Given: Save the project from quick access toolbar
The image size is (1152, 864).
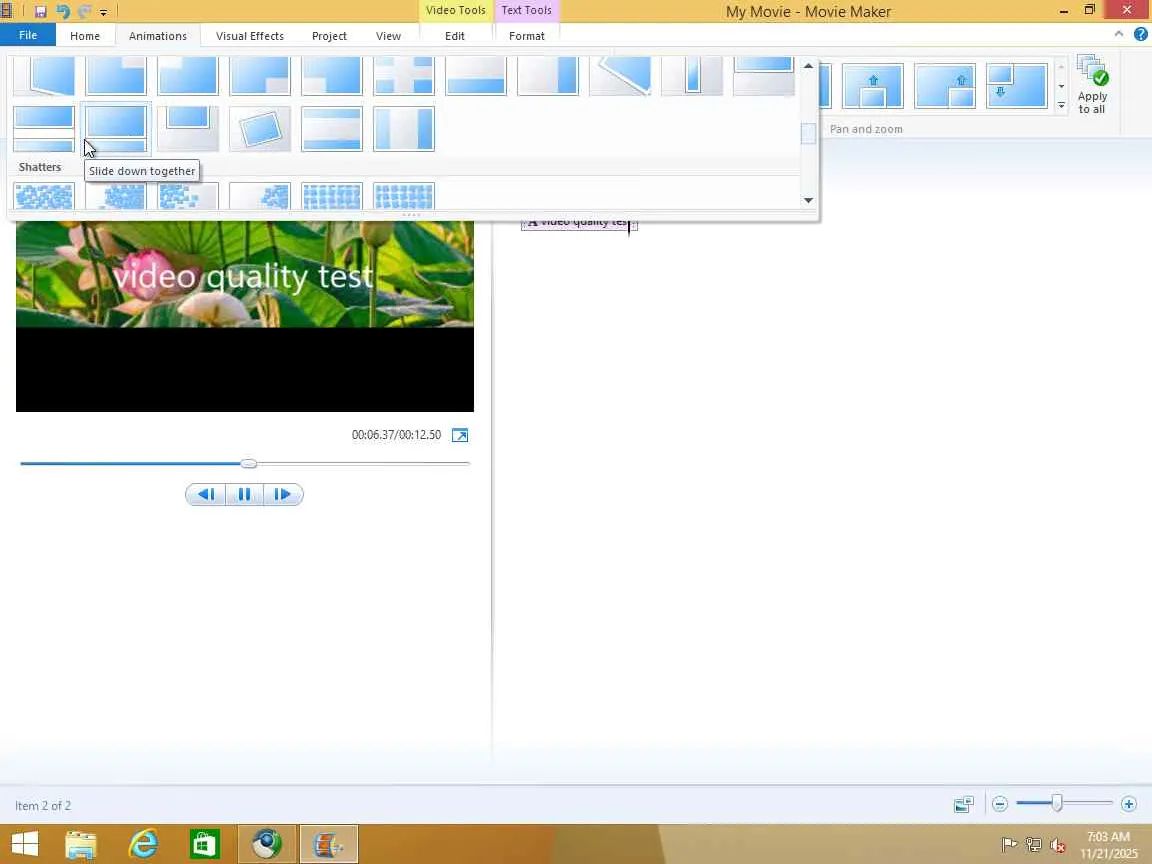Looking at the screenshot, I should [x=40, y=11].
